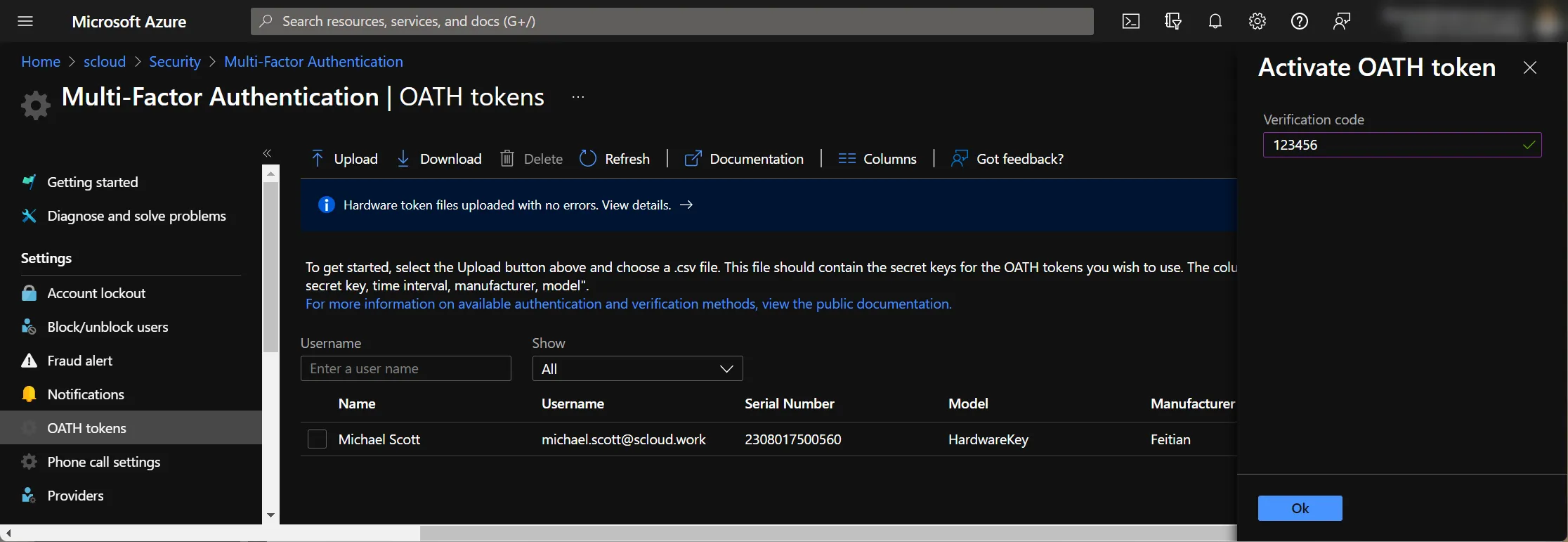Click the Columns list icon
This screenshot has height=542, width=1568.
coord(847,159)
